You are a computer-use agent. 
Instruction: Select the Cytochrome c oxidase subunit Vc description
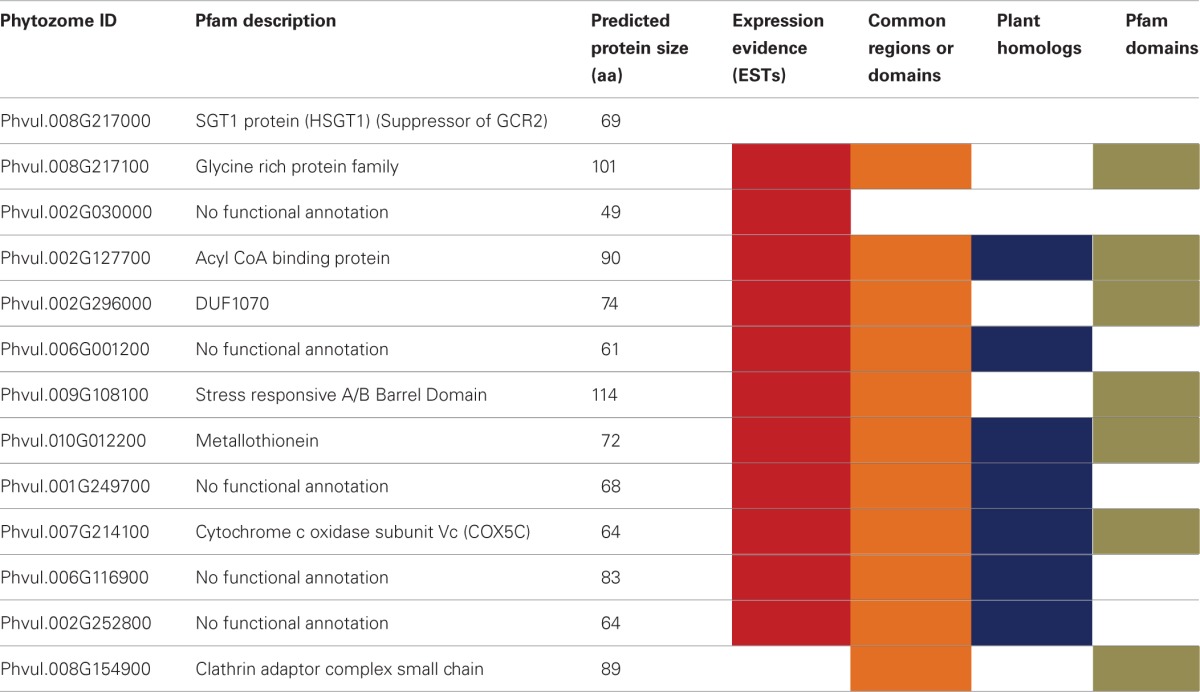[362, 532]
